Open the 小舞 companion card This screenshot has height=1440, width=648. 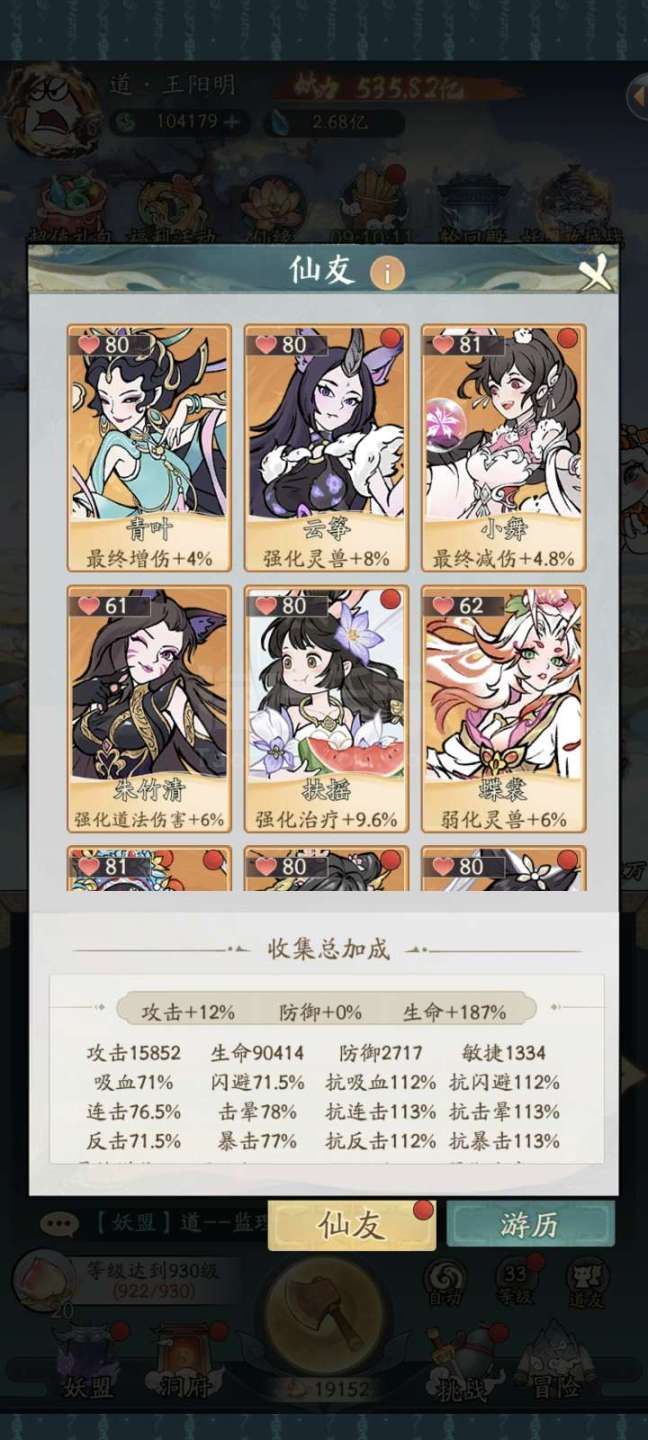504,448
